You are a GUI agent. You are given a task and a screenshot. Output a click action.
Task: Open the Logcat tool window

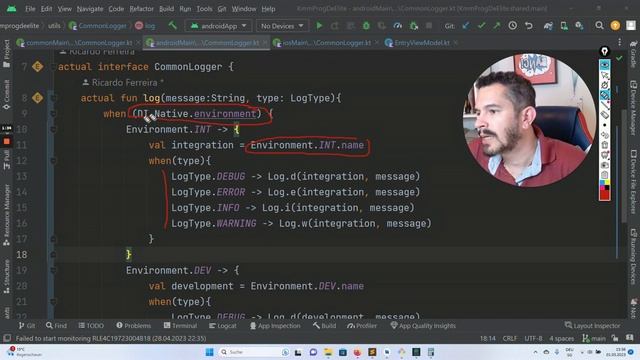[222, 326]
